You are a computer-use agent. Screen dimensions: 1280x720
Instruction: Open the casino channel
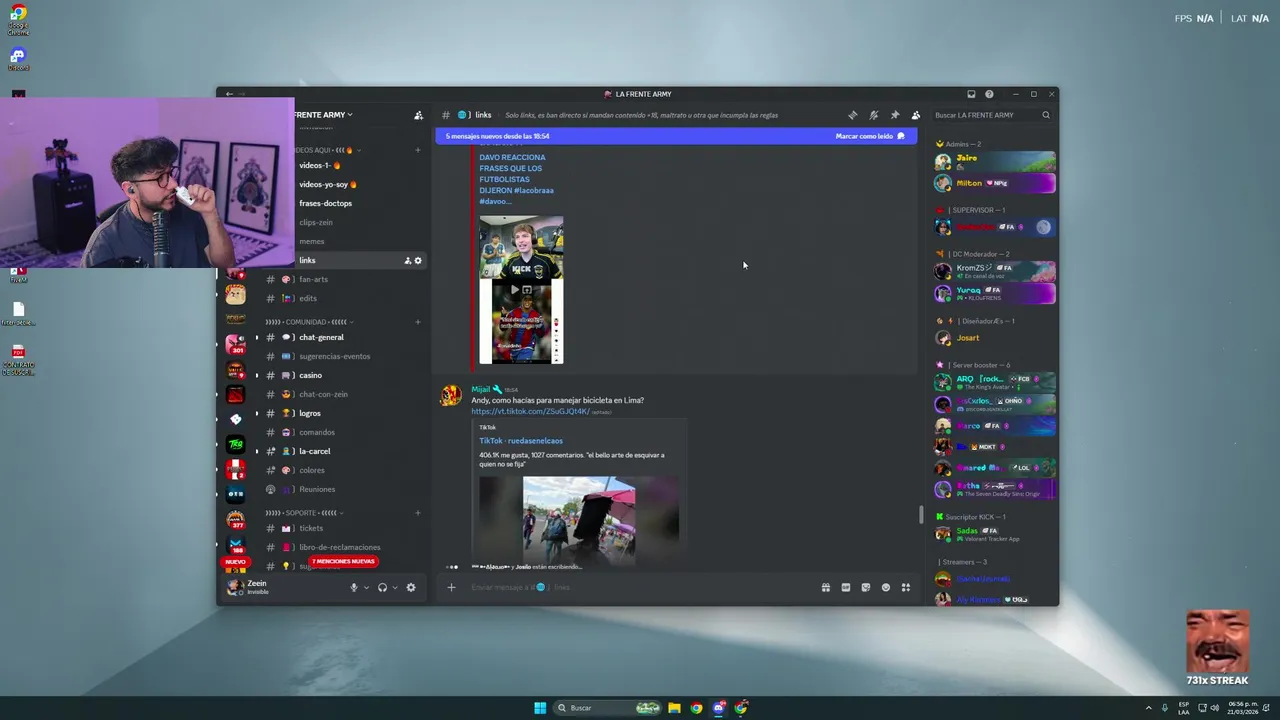344,375
